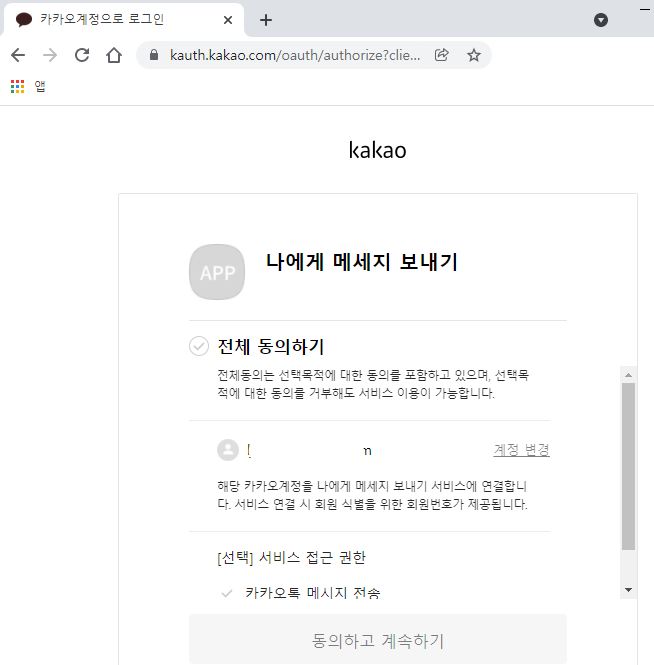The height and width of the screenshot is (665, 654).
Task: Bookmark this page with the star
Action: (x=474, y=55)
